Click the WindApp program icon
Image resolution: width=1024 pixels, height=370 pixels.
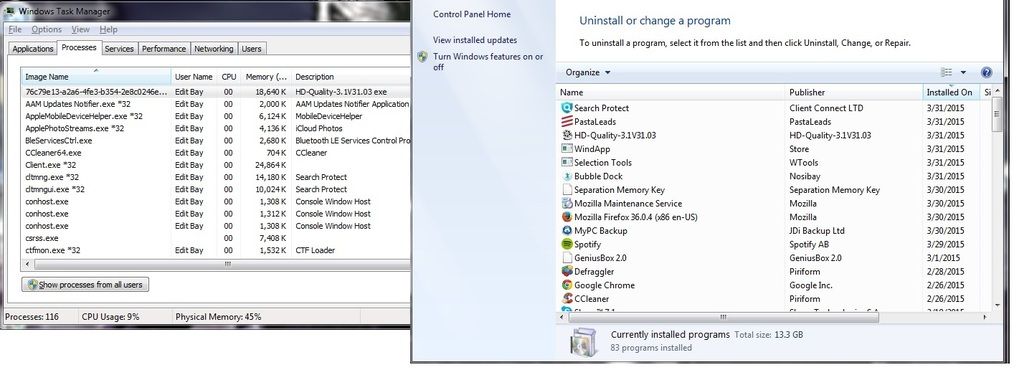(567, 149)
